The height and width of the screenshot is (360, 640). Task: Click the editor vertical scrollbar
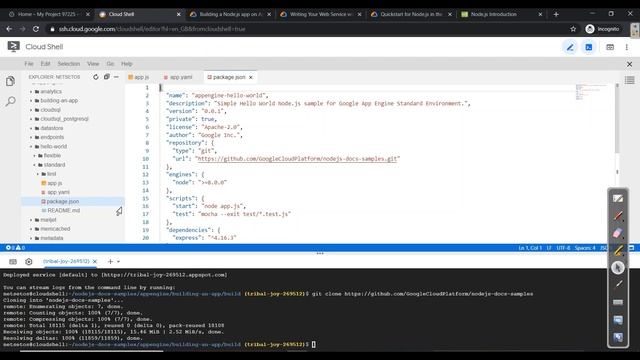coord(617,119)
